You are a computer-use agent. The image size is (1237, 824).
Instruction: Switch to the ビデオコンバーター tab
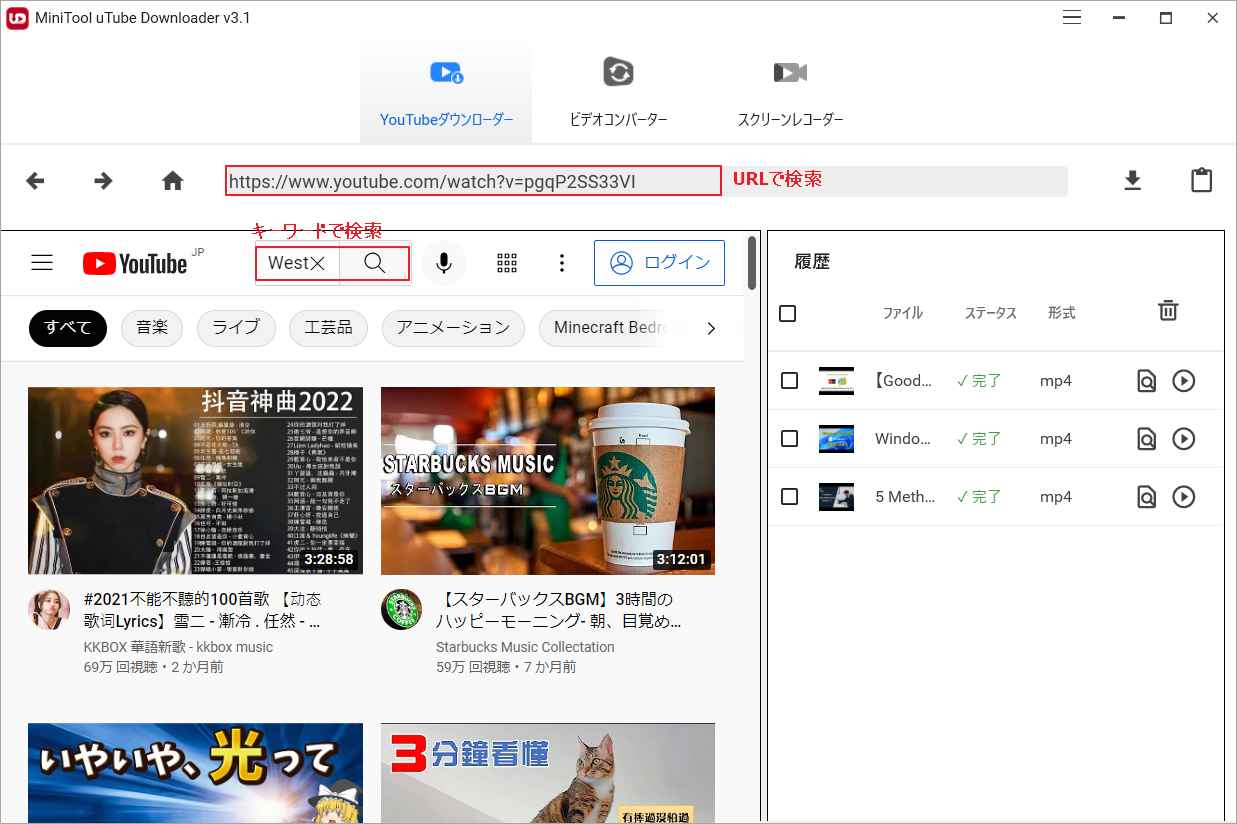pyautogui.click(x=618, y=93)
